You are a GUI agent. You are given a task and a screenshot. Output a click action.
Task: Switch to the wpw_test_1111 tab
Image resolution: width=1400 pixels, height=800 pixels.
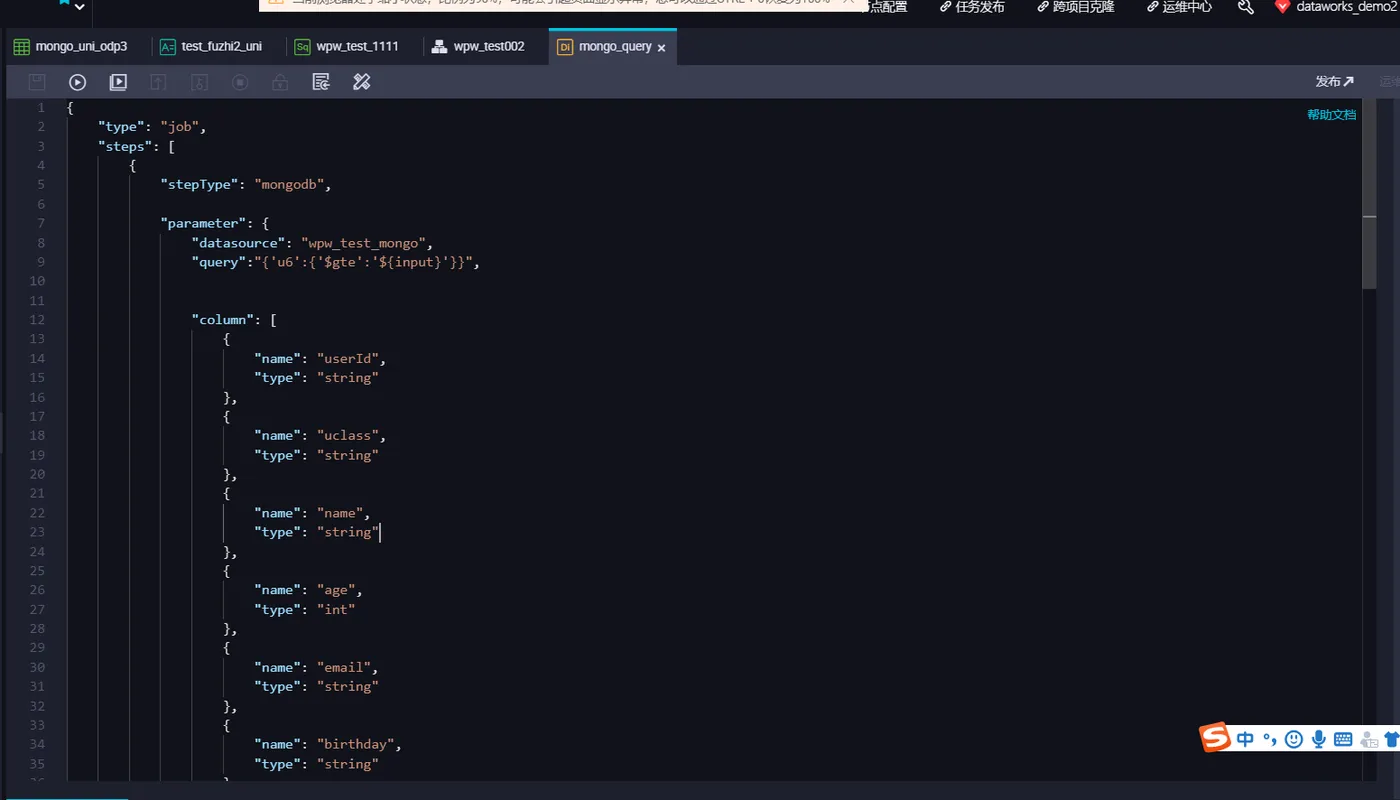click(347, 46)
